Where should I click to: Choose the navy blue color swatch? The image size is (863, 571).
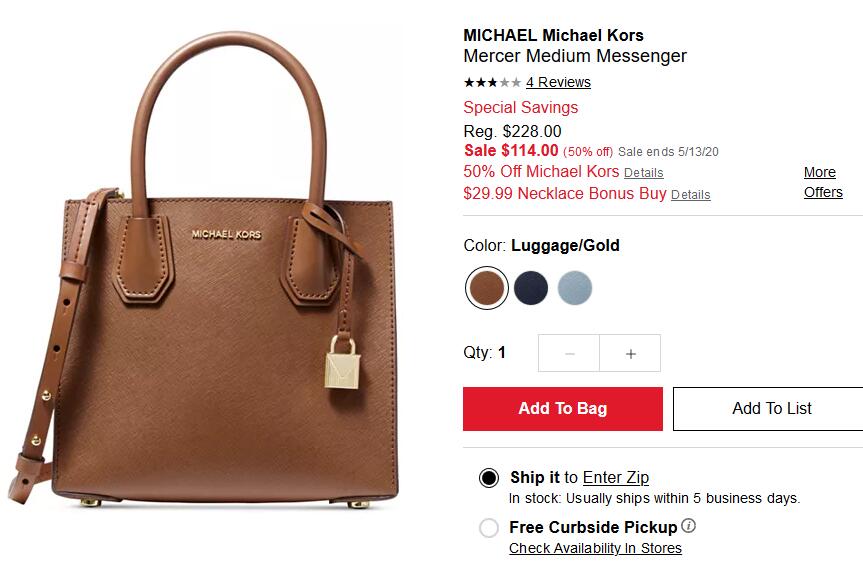(531, 287)
